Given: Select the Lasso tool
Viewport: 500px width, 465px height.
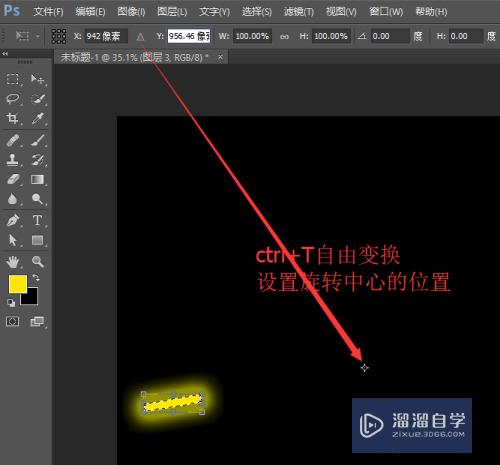Looking at the screenshot, I should point(13,99).
